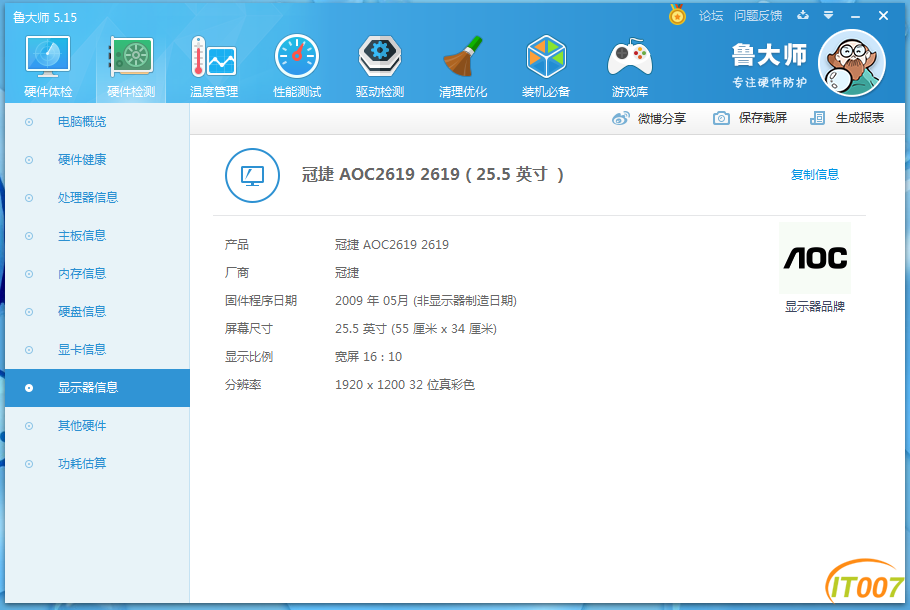Open 硬件体检 hardware checkup icon
The width and height of the screenshot is (910, 610).
(x=48, y=57)
